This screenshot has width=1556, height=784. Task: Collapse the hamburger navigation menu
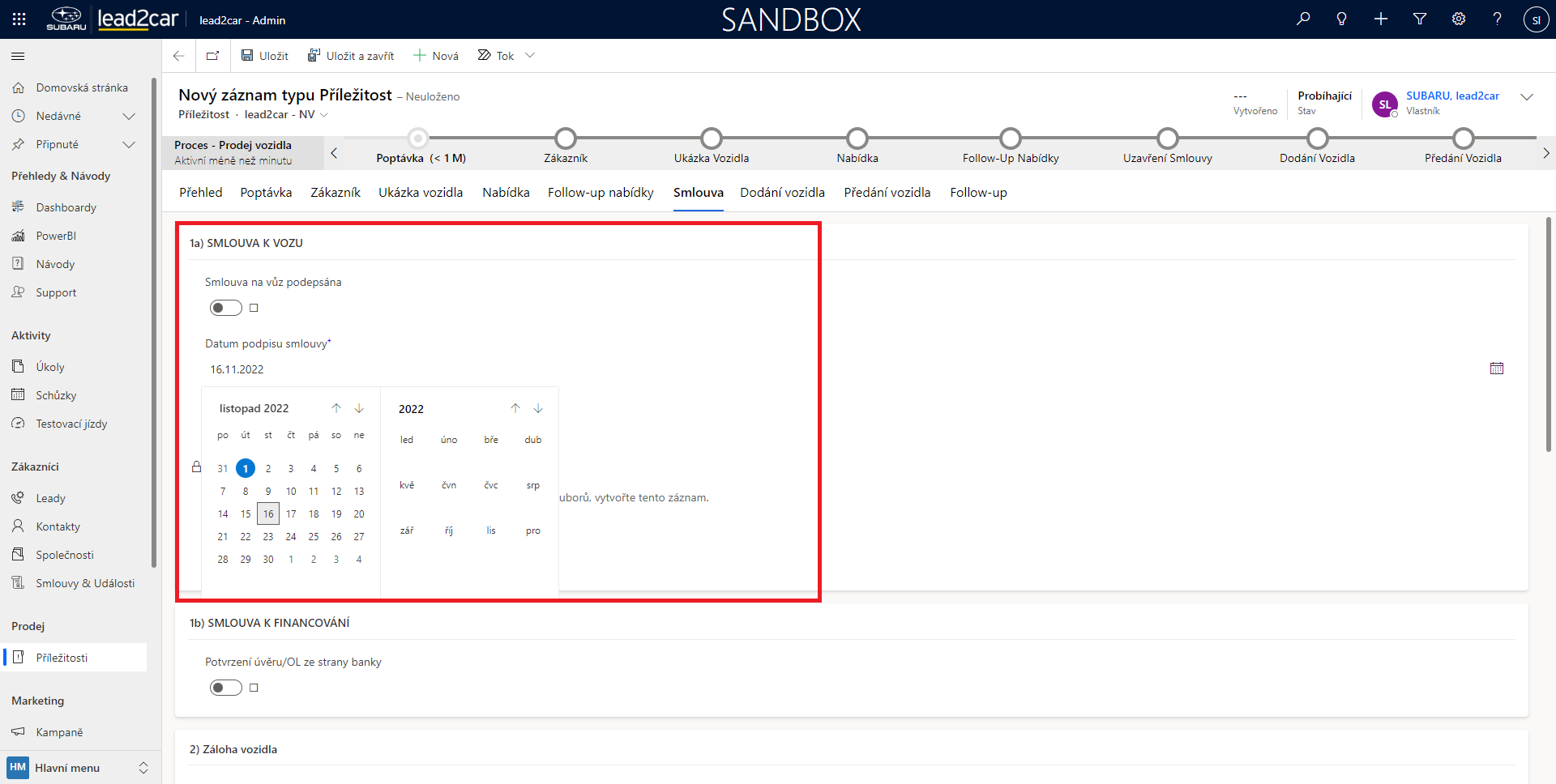click(18, 56)
